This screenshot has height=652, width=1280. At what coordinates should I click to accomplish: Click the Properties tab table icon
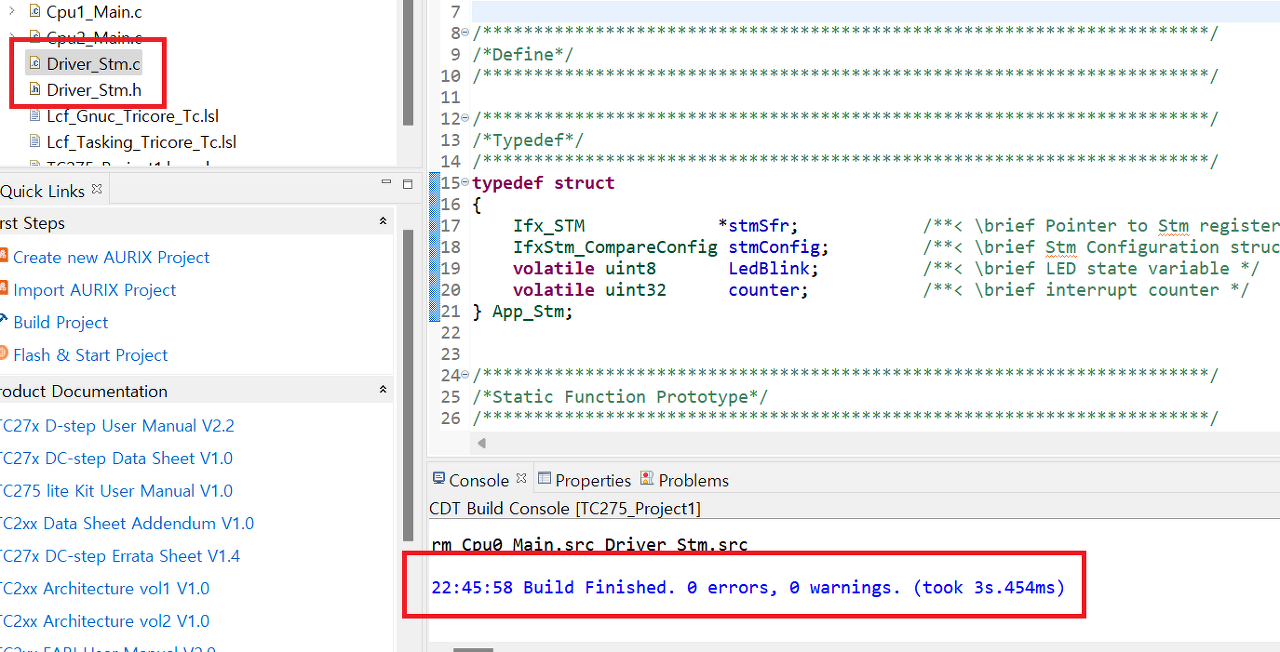coord(544,480)
